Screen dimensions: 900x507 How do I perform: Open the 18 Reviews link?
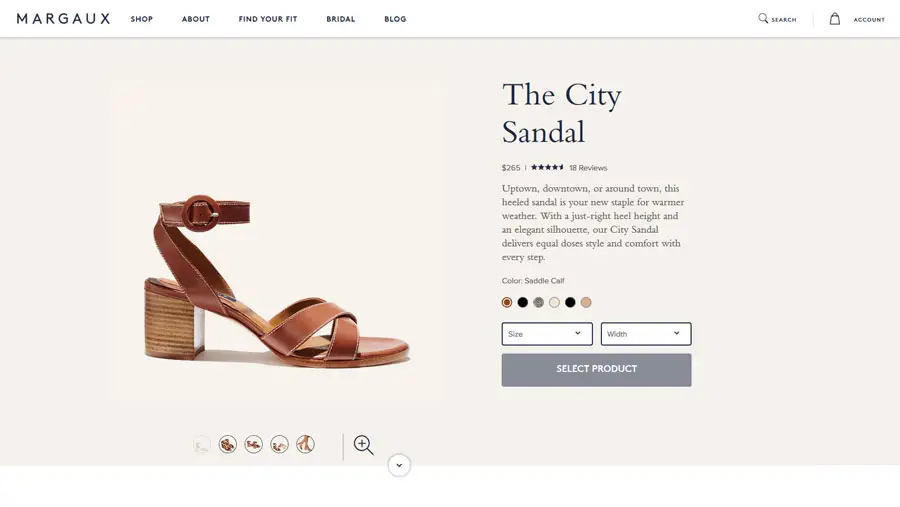(x=588, y=168)
